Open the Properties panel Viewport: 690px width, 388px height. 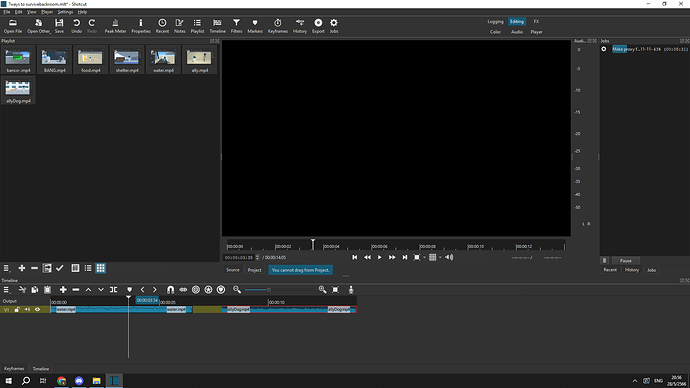pyautogui.click(x=141, y=26)
